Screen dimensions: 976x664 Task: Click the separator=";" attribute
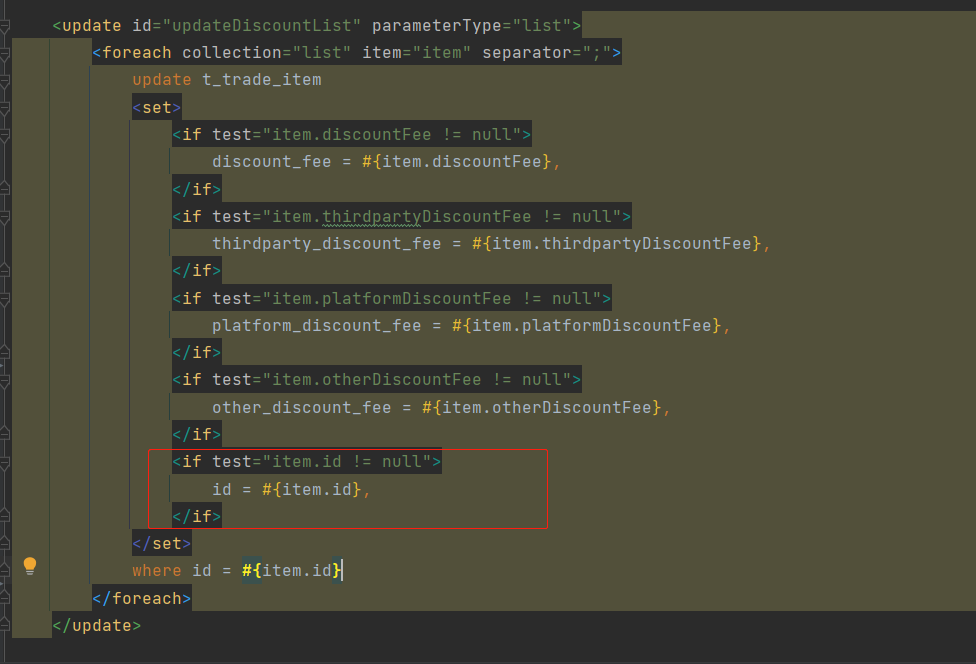547,53
